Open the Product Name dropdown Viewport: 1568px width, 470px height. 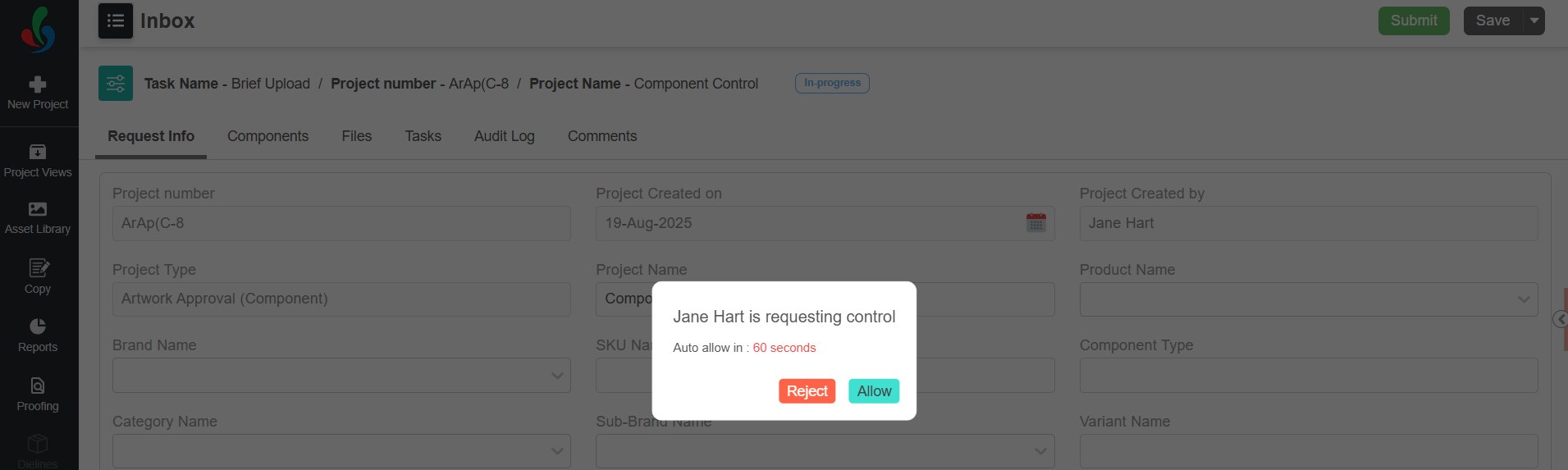coord(1309,299)
